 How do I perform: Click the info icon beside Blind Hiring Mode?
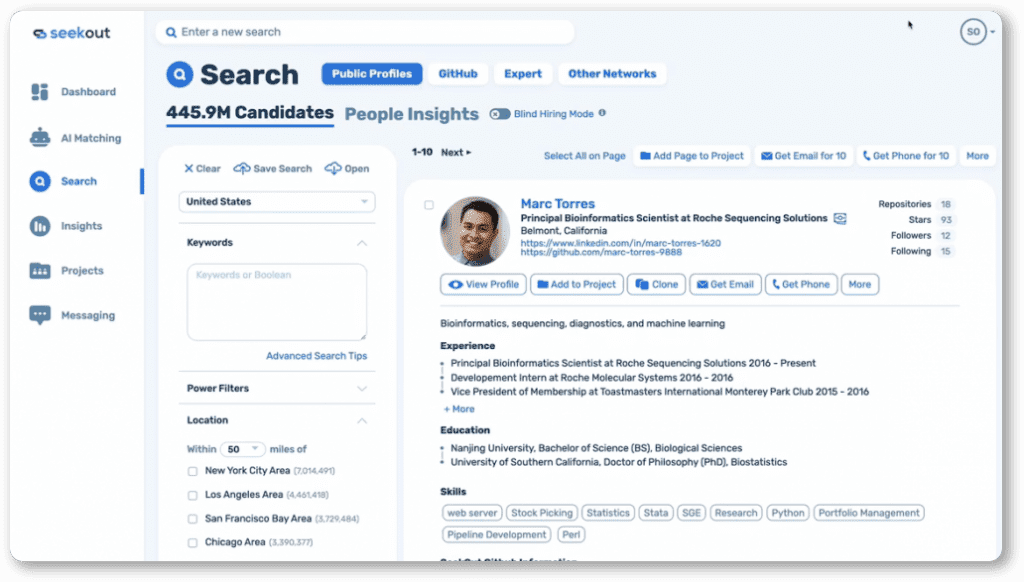[602, 114]
